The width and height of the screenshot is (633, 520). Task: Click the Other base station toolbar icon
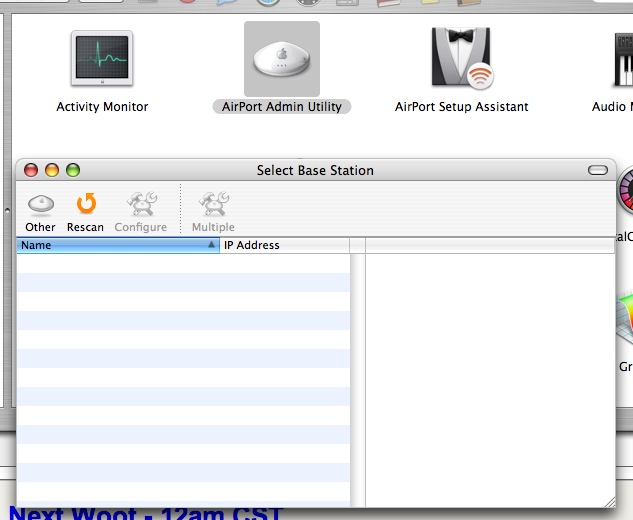pos(40,203)
